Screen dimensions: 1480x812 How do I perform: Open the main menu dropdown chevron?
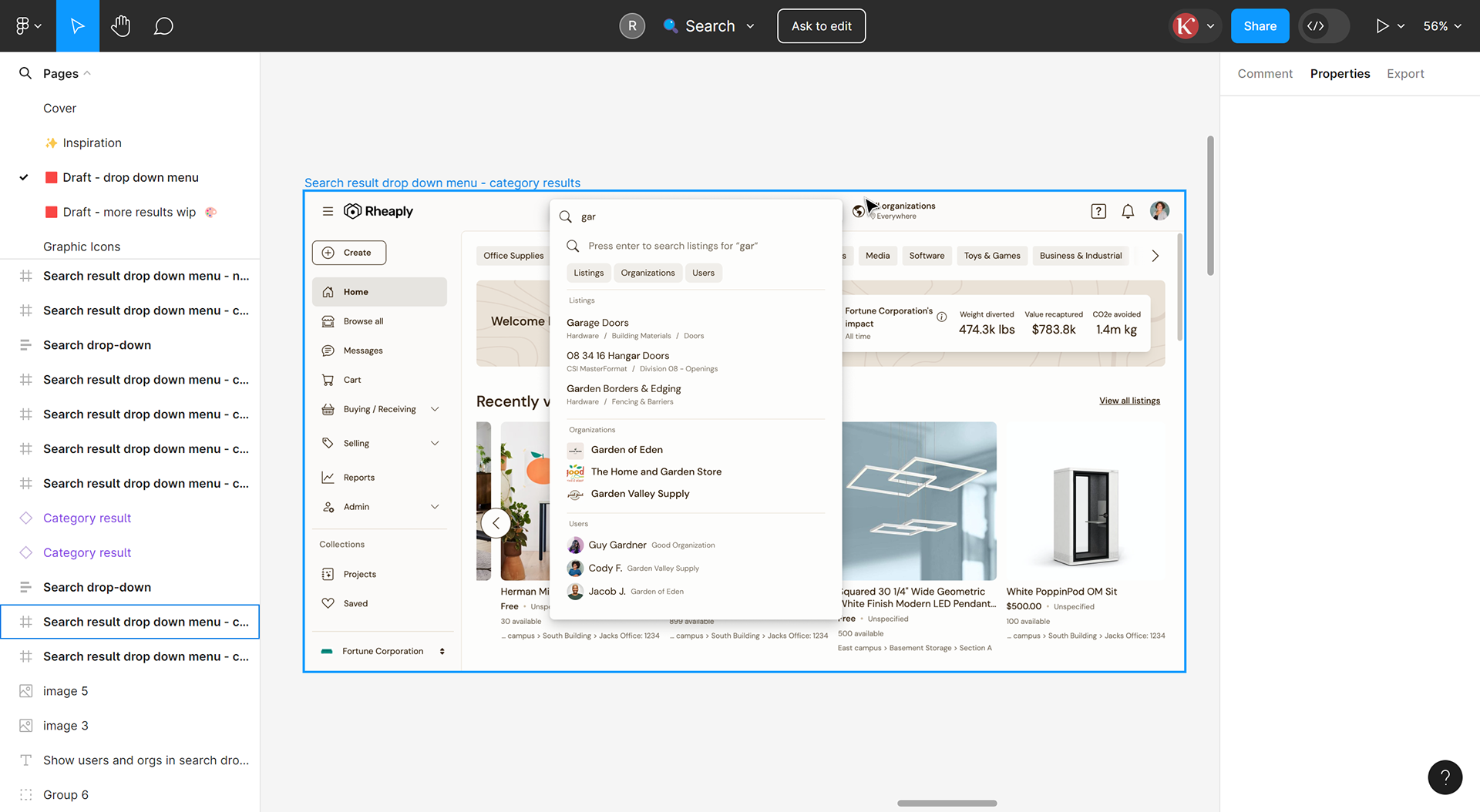pyautogui.click(x=38, y=26)
